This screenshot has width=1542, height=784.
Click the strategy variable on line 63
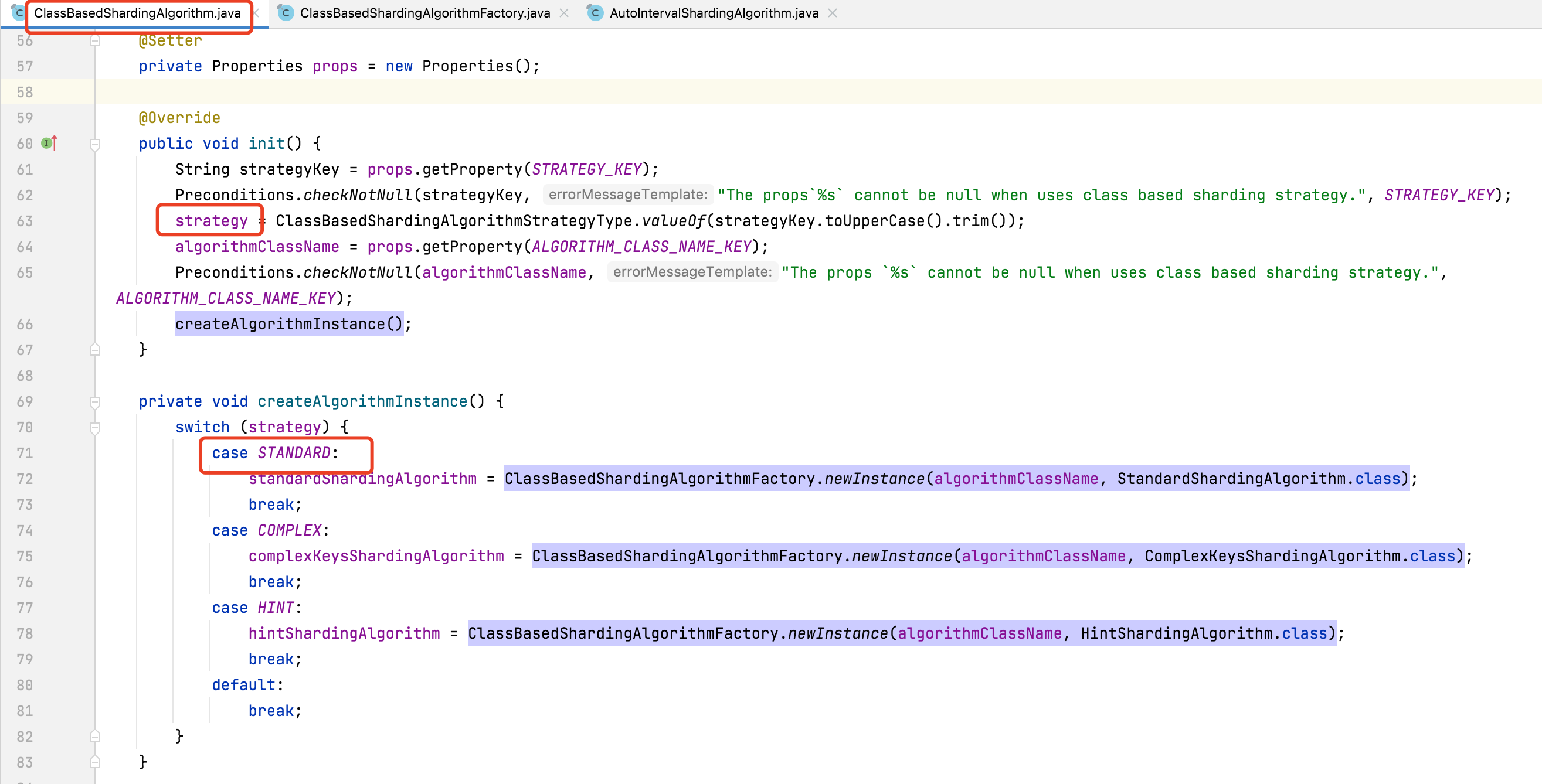click(x=210, y=220)
